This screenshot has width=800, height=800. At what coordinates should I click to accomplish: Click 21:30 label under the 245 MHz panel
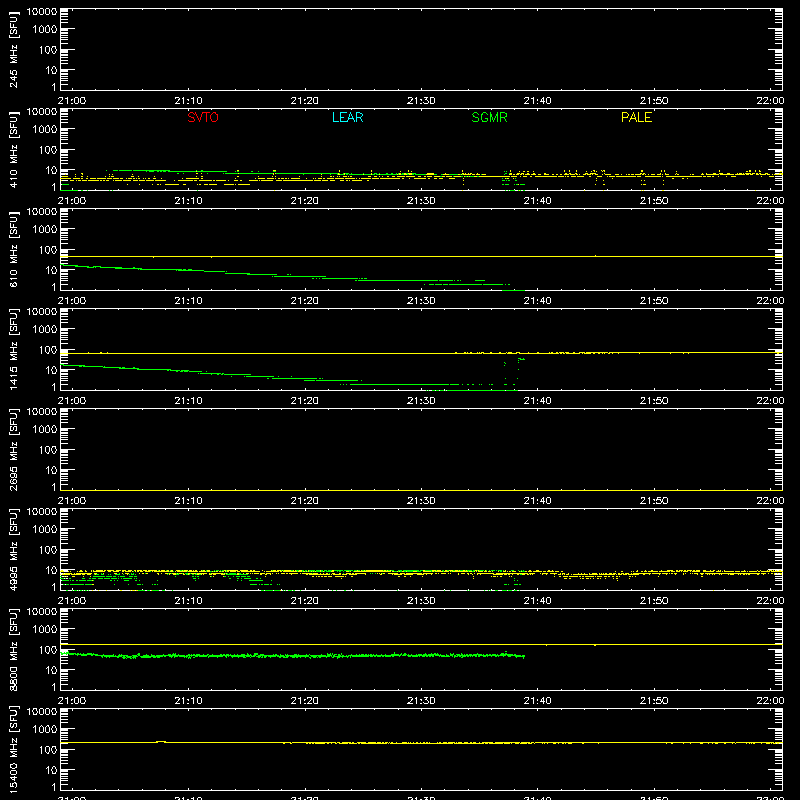[421, 101]
